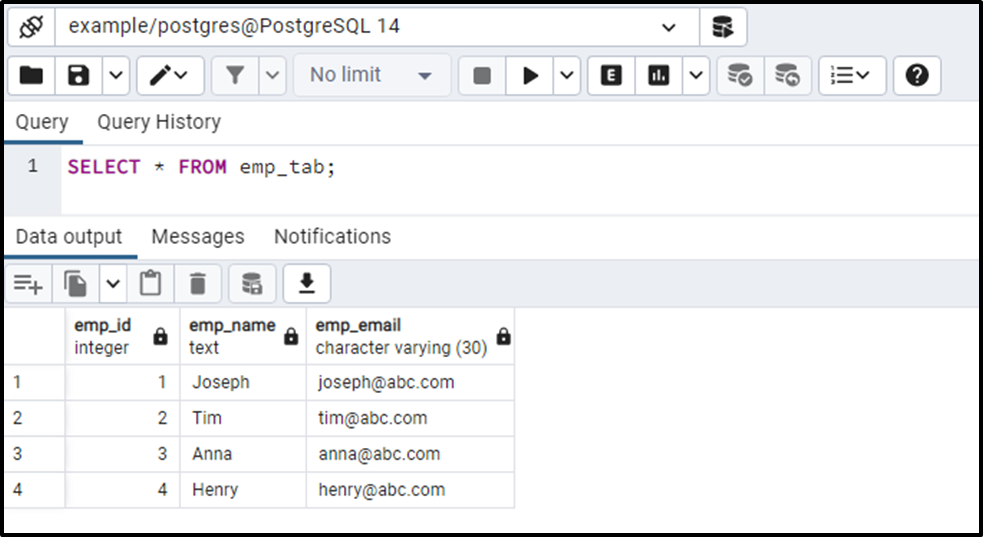Expand the save options arrow
This screenshot has height=537, width=983.
pyautogui.click(x=116, y=76)
